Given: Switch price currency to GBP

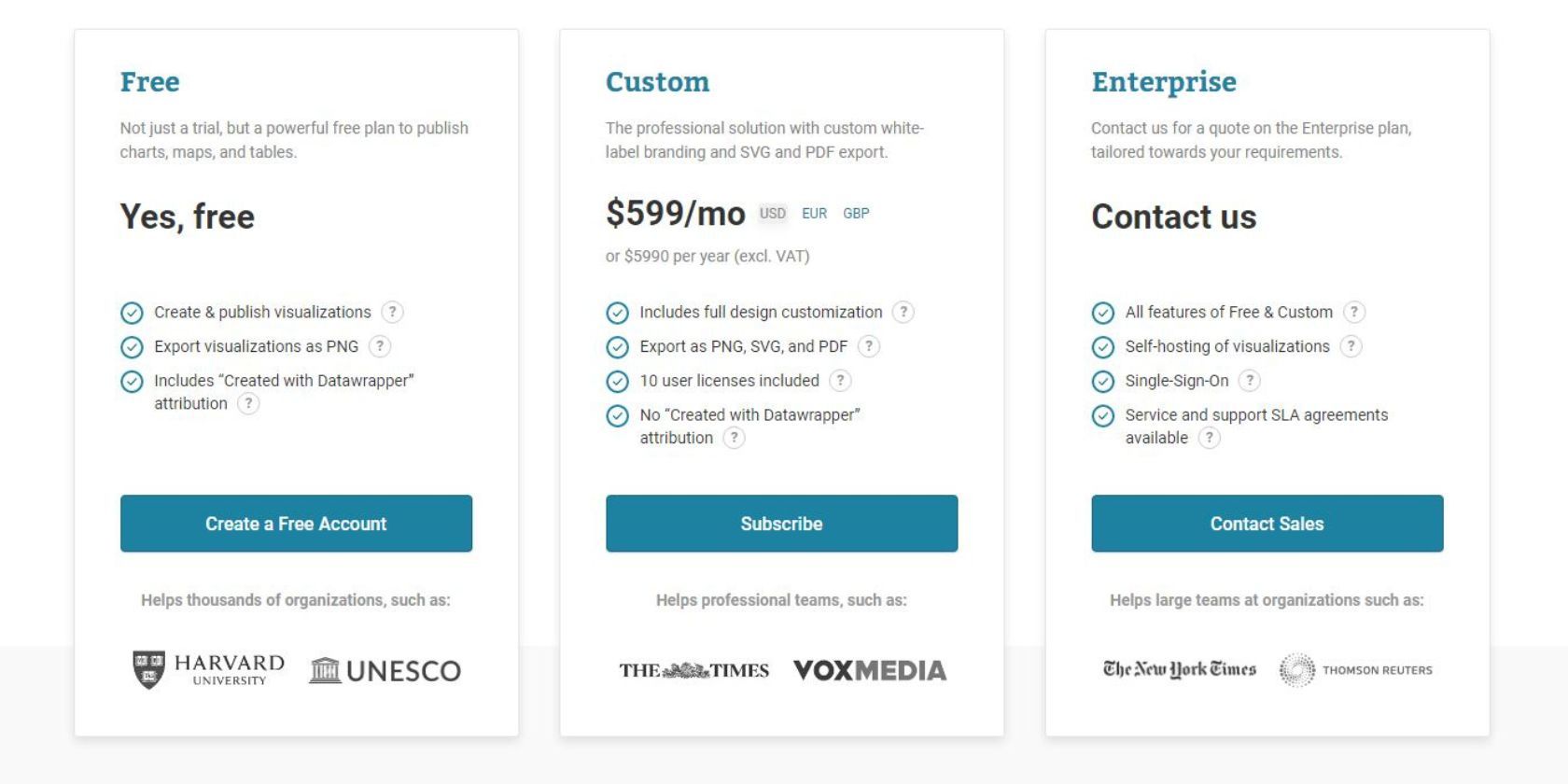Looking at the screenshot, I should click(x=856, y=214).
